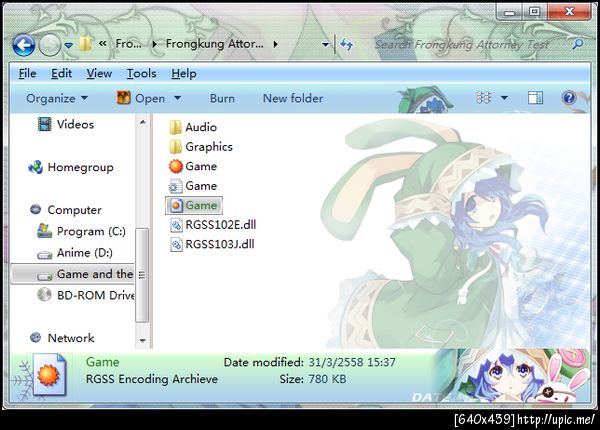Select Network in the navigation pane
Screen dimensions: 600x430
click(x=71, y=338)
